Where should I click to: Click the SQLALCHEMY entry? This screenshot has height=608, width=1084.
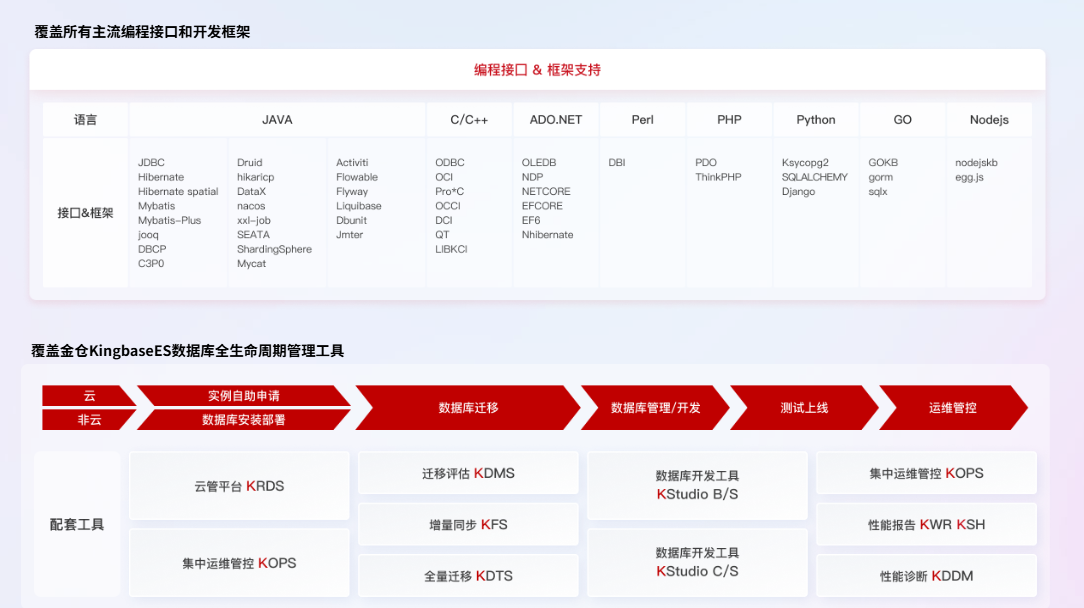pyautogui.click(x=814, y=177)
